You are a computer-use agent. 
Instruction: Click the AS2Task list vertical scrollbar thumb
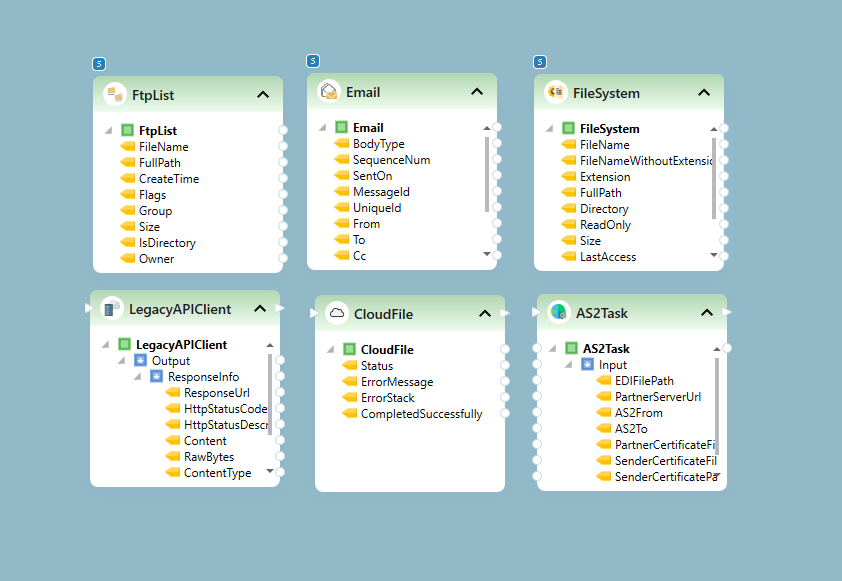tap(717, 406)
